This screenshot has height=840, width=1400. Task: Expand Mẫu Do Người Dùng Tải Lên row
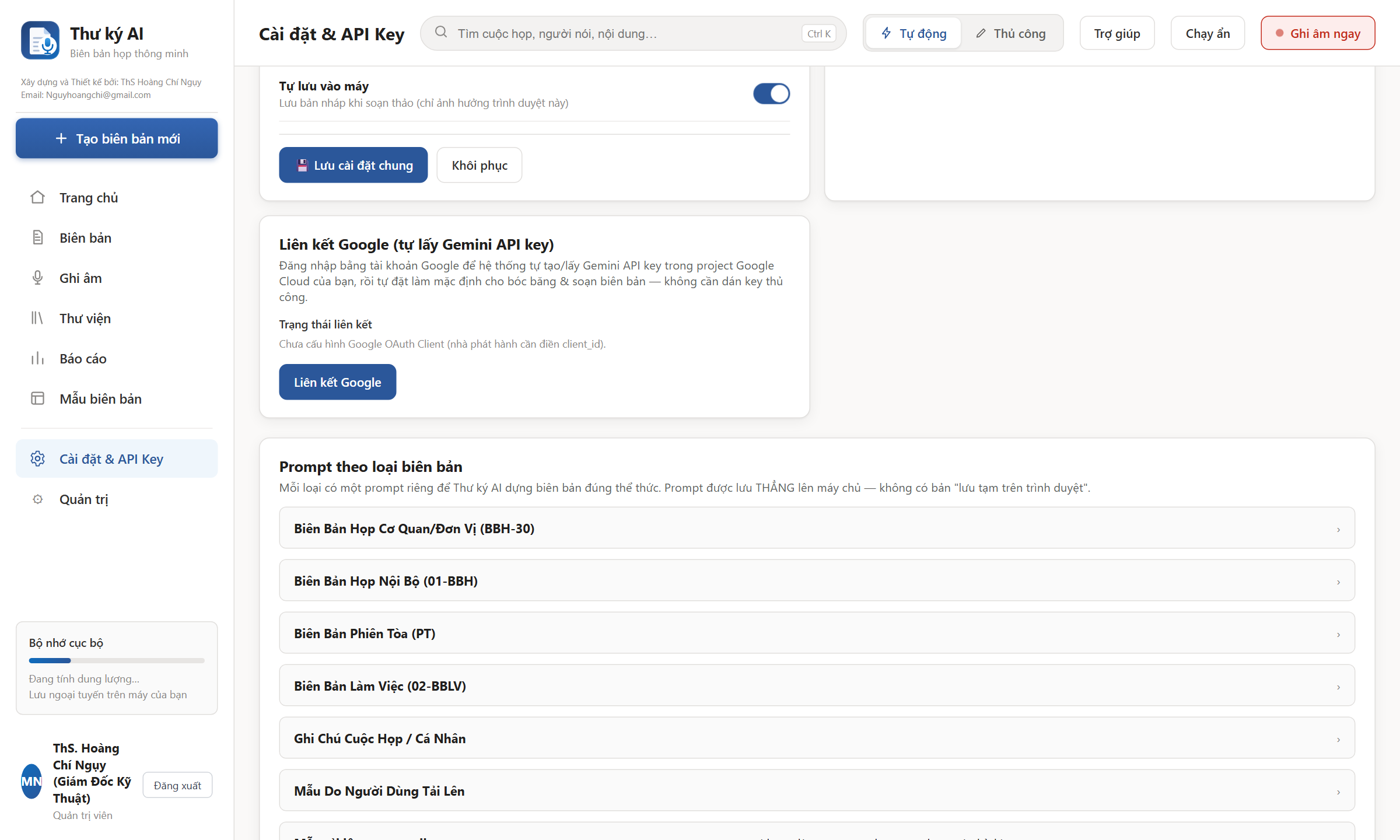(817, 790)
